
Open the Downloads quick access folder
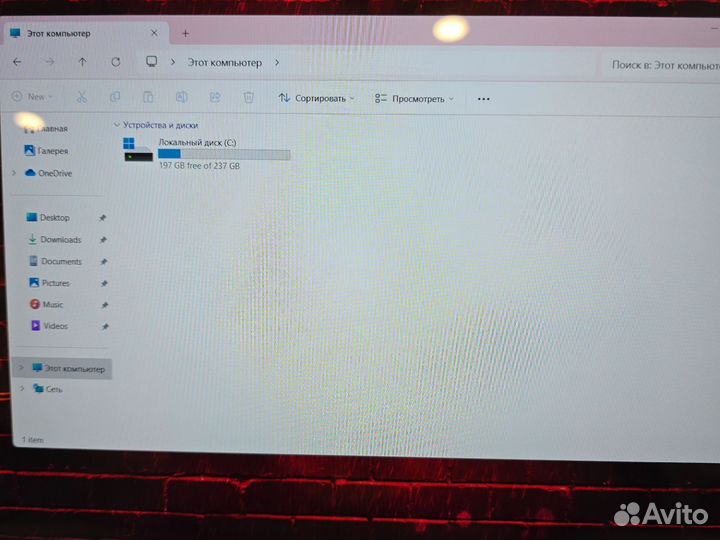[x=54, y=240]
